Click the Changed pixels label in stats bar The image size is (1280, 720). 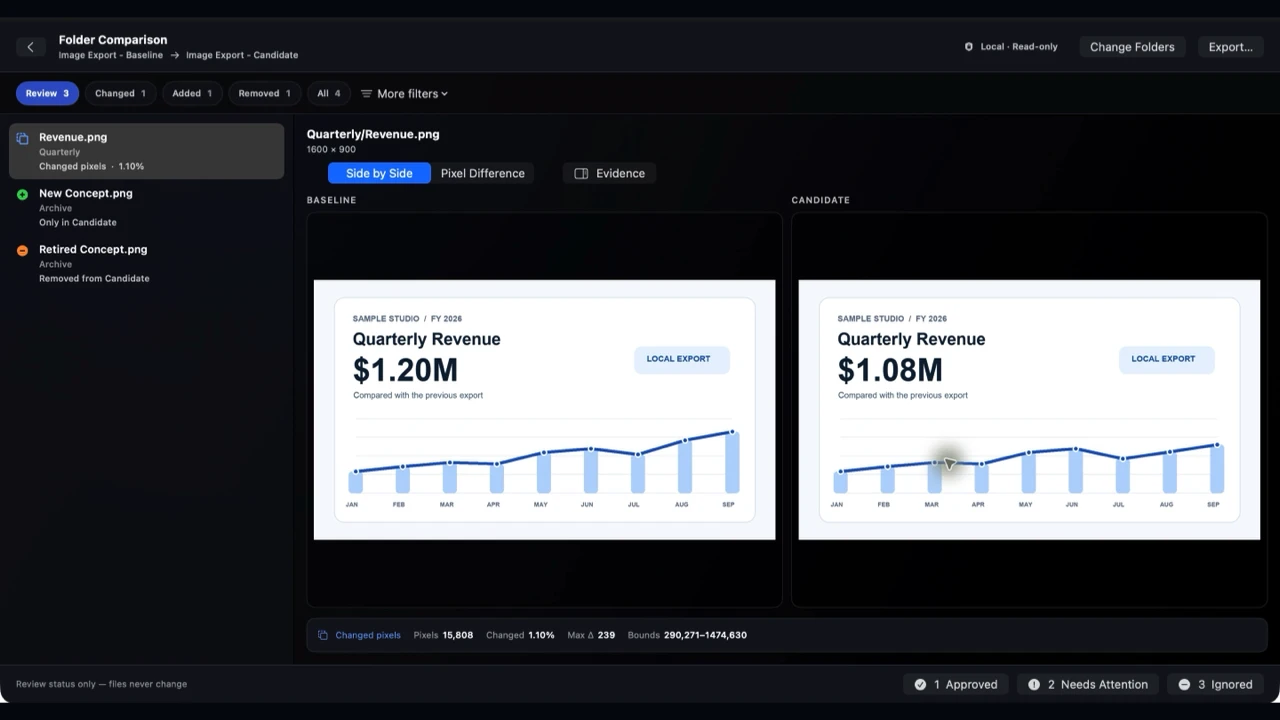[x=368, y=635]
